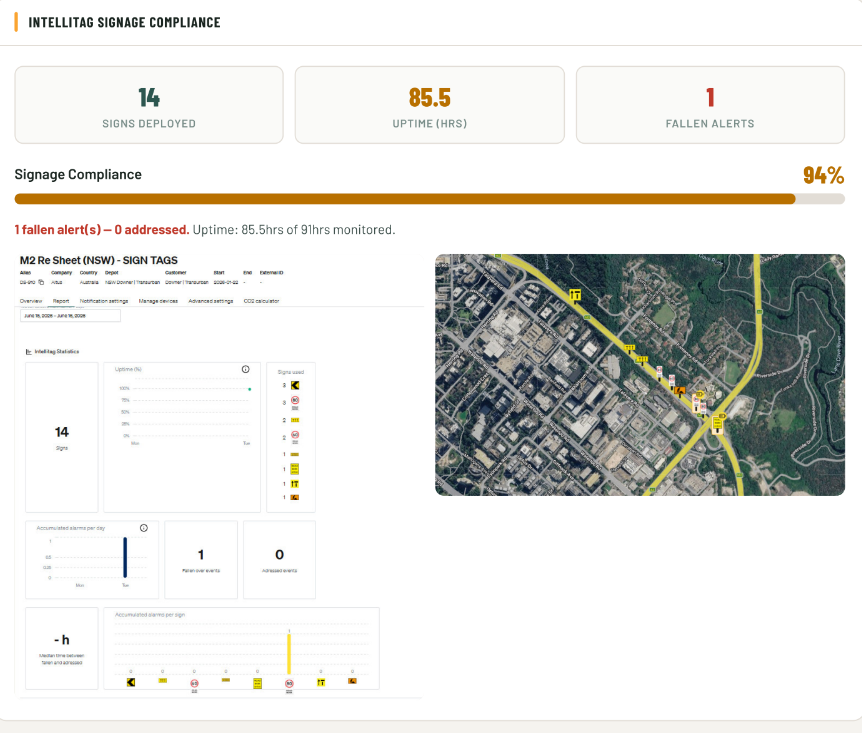This screenshot has height=733, width=862.
Task: Select the yellow text-board sign in Signs used list
Action: [295, 469]
